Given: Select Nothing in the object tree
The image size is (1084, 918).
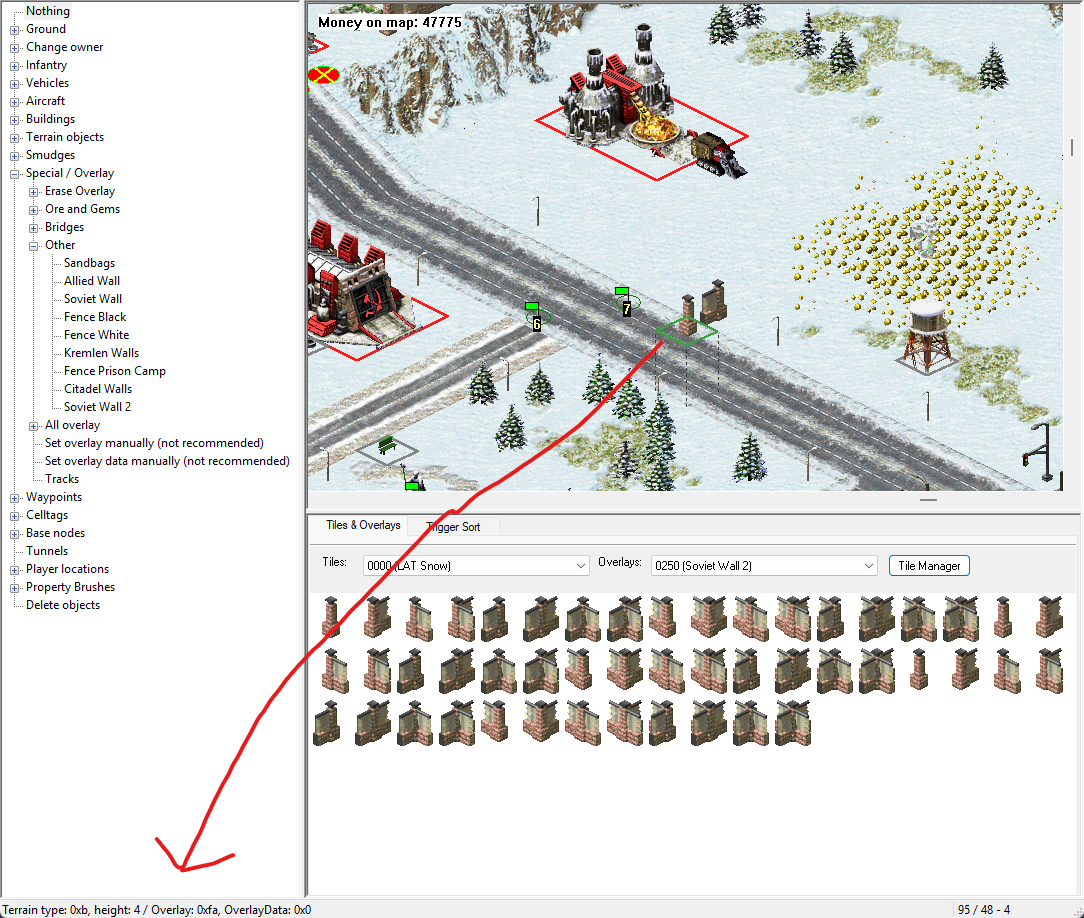Looking at the screenshot, I should [48, 11].
